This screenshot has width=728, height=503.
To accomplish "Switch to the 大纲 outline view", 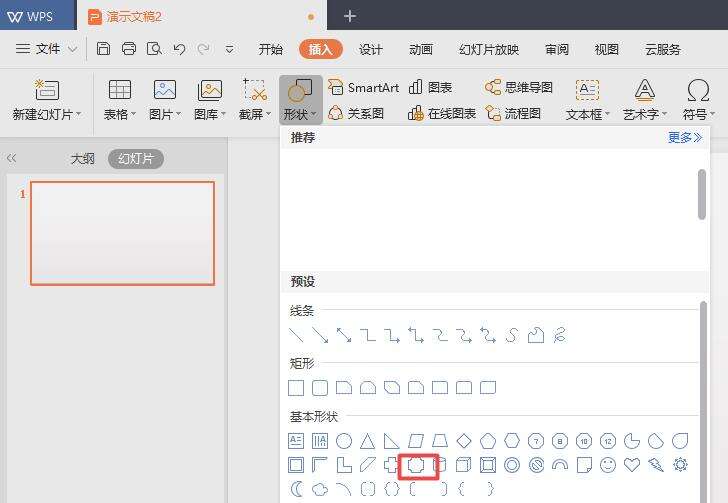I will (82, 159).
